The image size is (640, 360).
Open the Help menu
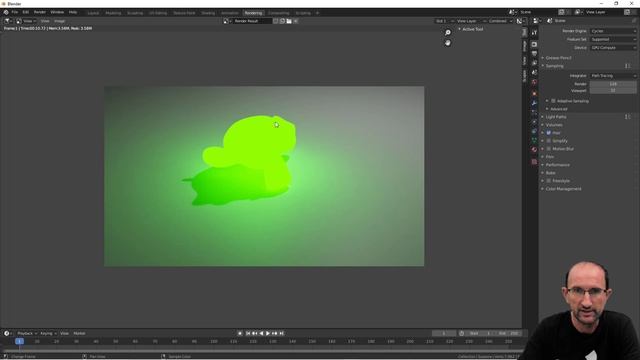tap(73, 12)
